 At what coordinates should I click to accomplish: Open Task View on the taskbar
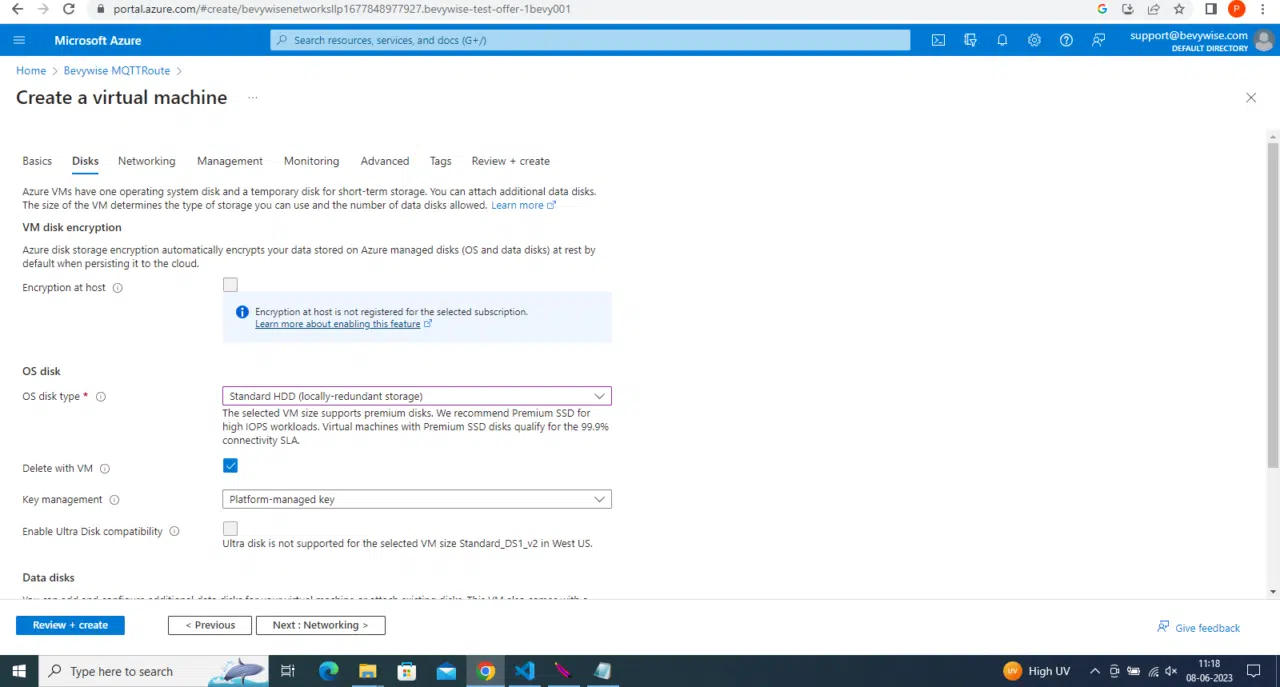coord(288,671)
